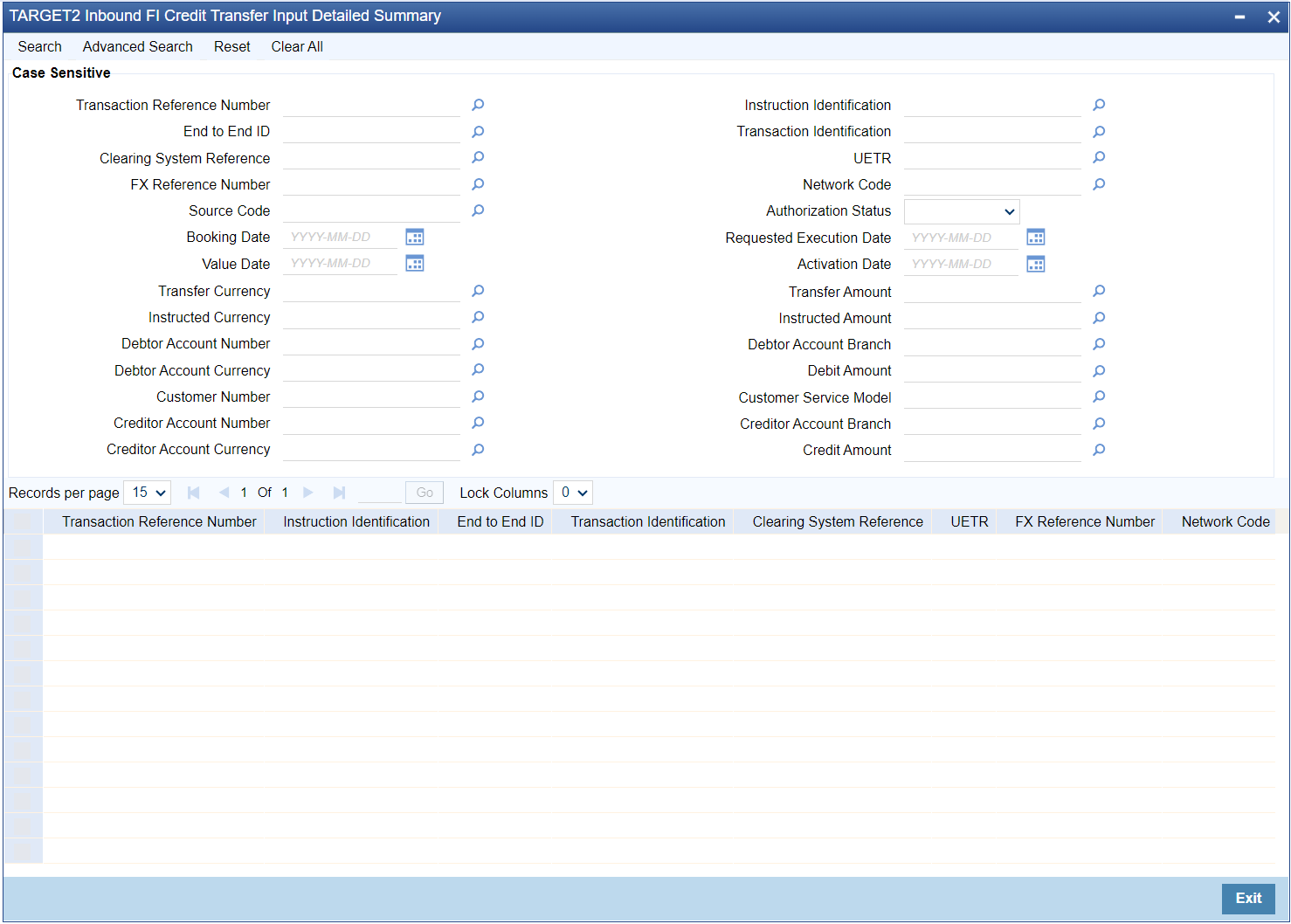The image size is (1291, 924).
Task: Open Activation Date calendar picker
Action: [x=1036, y=264]
